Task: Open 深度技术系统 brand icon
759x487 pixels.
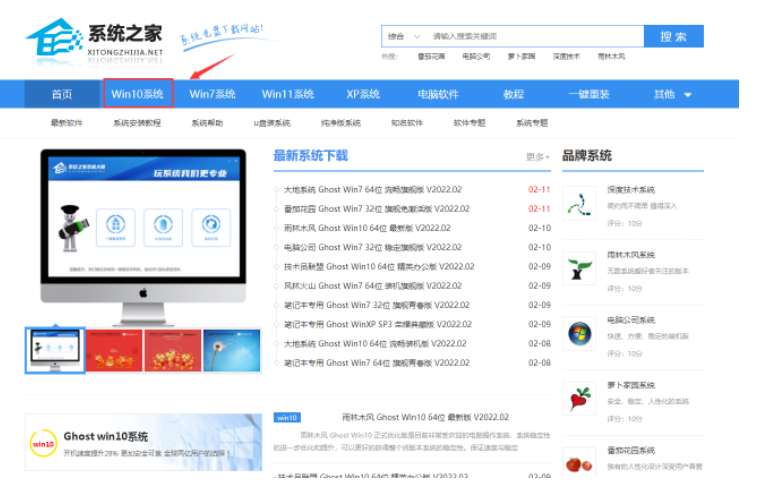Action: 579,202
